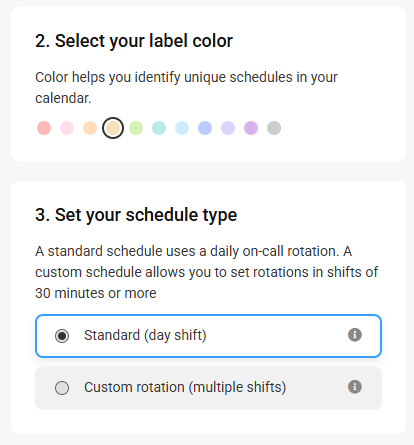This screenshot has width=414, height=445.
Task: Pick the pale lavender label color
Action: [228, 128]
